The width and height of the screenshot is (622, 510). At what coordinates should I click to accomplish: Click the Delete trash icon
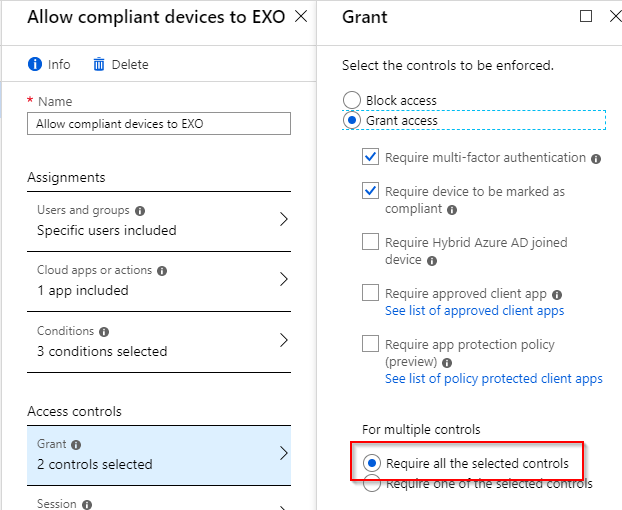(x=99, y=64)
